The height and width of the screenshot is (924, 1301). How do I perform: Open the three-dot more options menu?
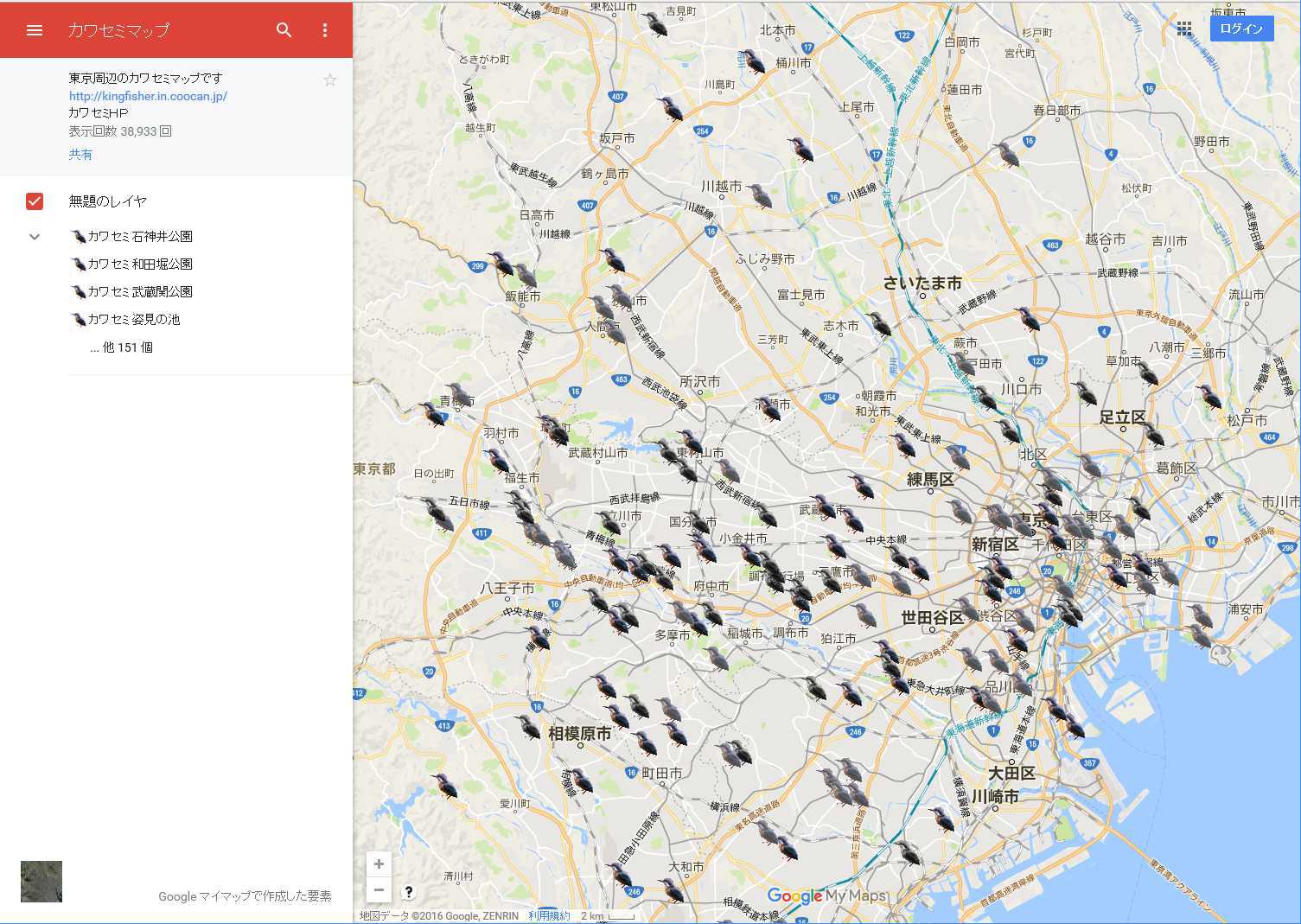[x=325, y=30]
